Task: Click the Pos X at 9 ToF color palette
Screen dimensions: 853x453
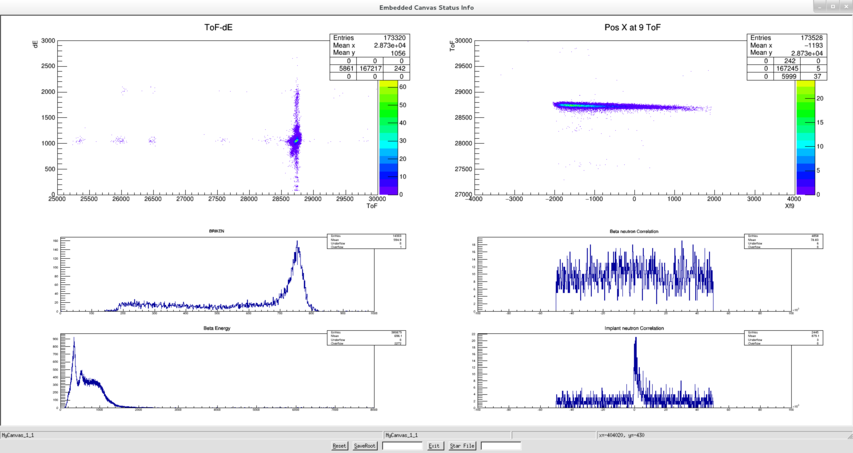Action: point(805,138)
